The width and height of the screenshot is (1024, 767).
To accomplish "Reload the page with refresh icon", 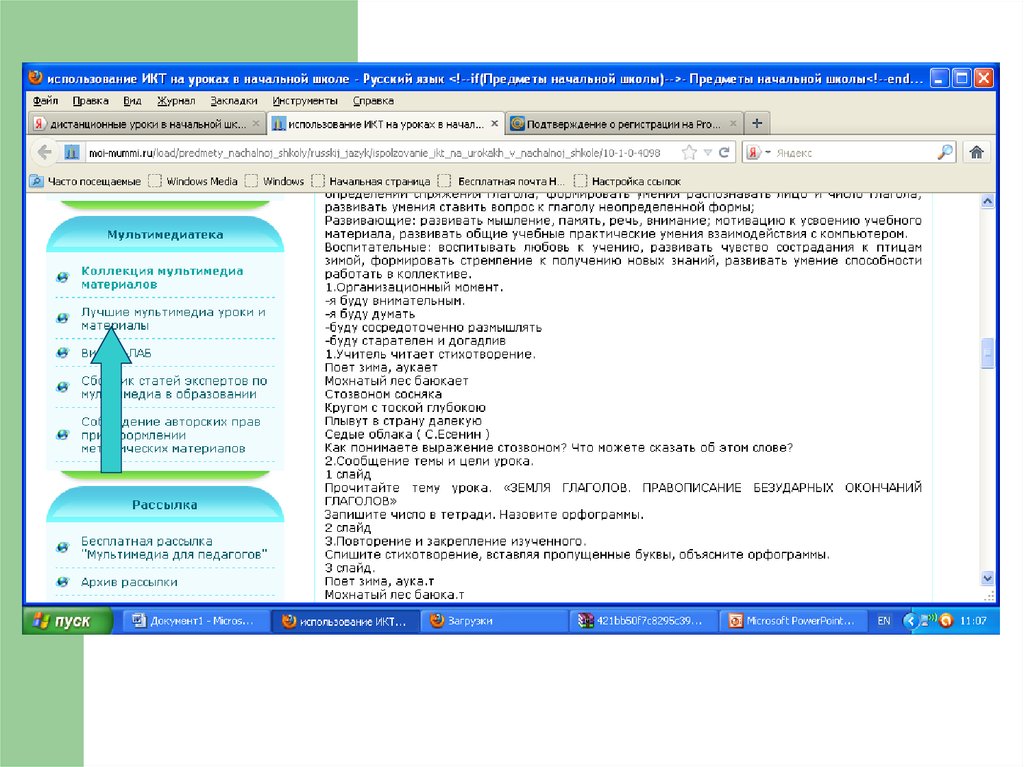I will (x=725, y=153).
